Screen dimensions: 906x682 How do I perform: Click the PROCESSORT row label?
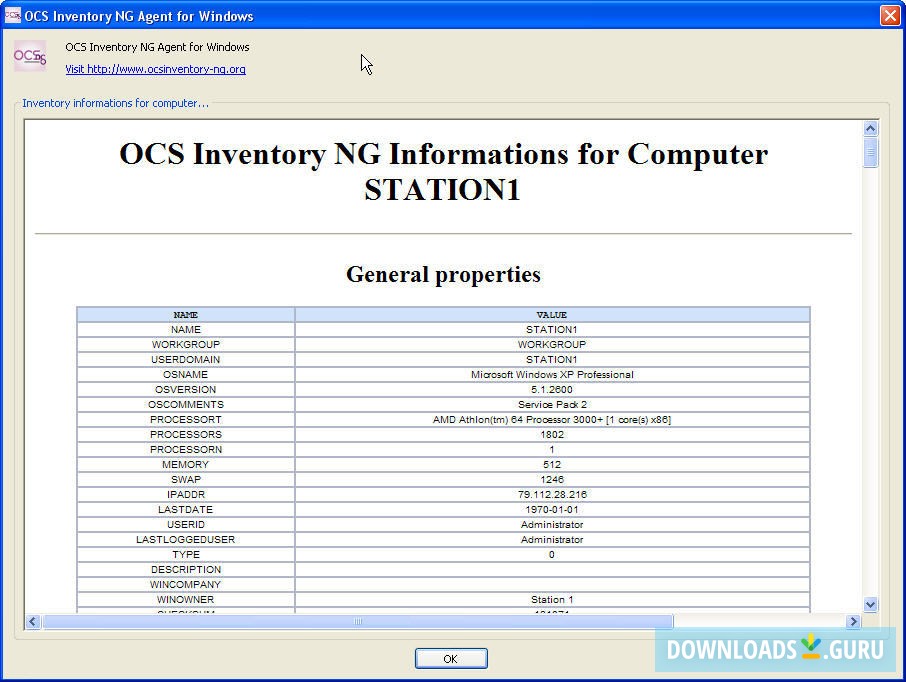click(x=185, y=420)
